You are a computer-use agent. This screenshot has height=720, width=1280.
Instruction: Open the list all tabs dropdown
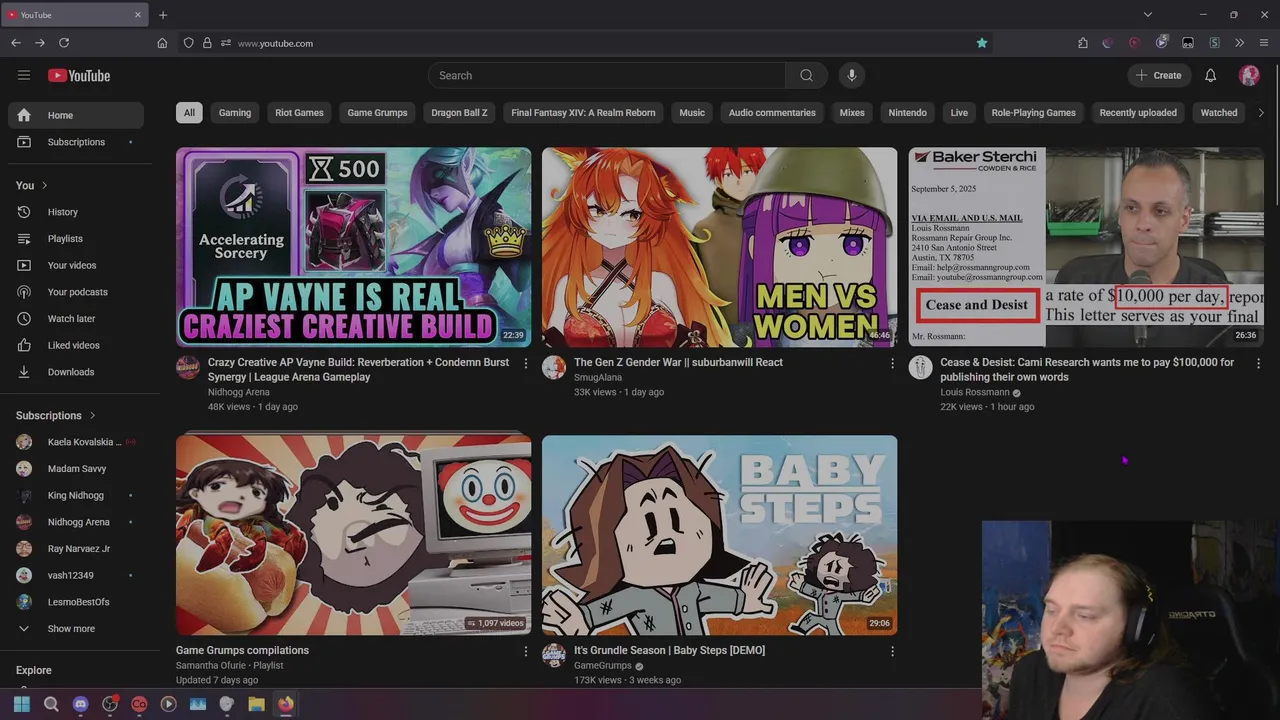coord(1148,15)
